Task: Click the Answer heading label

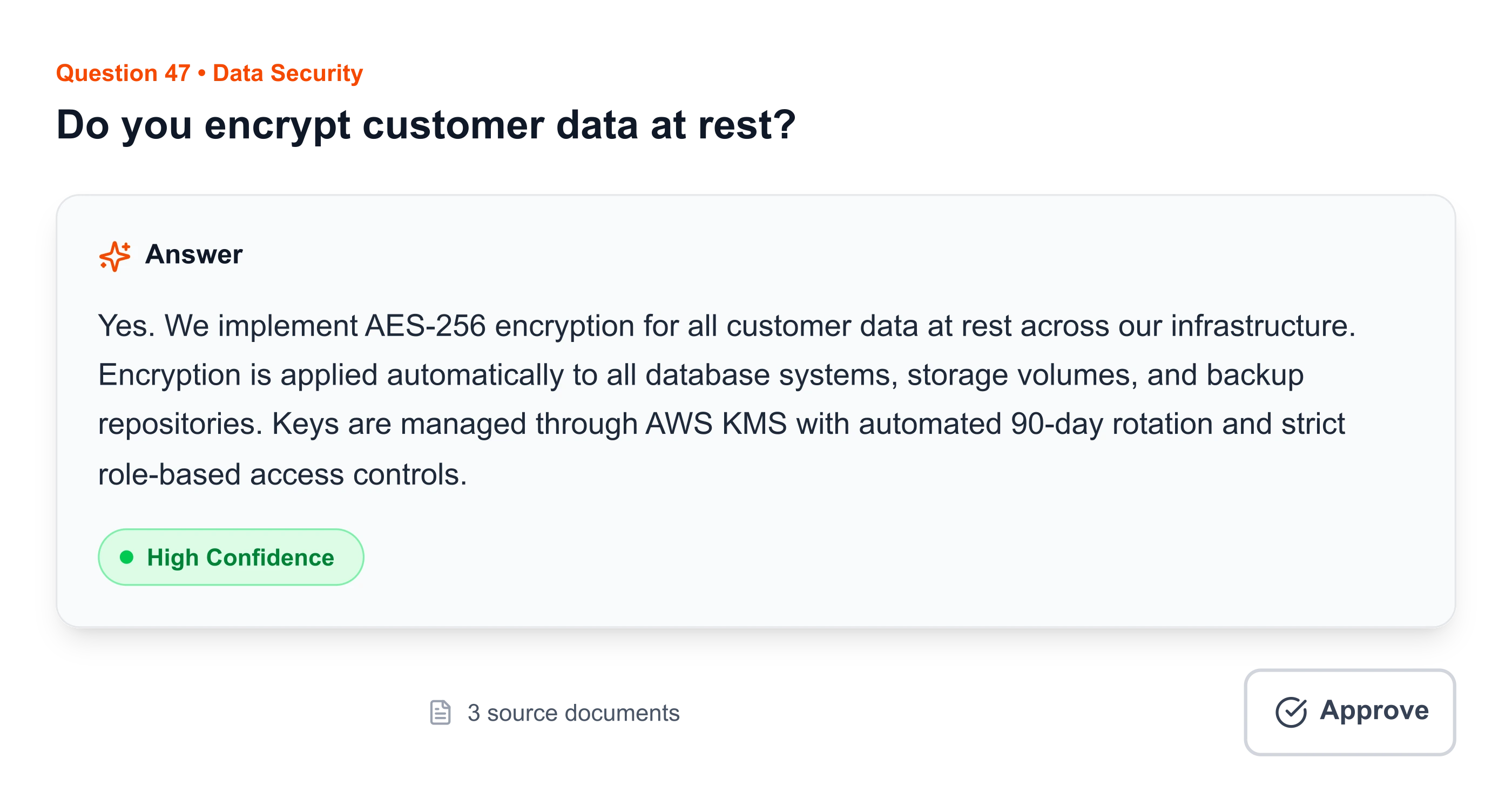Action: coord(194,254)
